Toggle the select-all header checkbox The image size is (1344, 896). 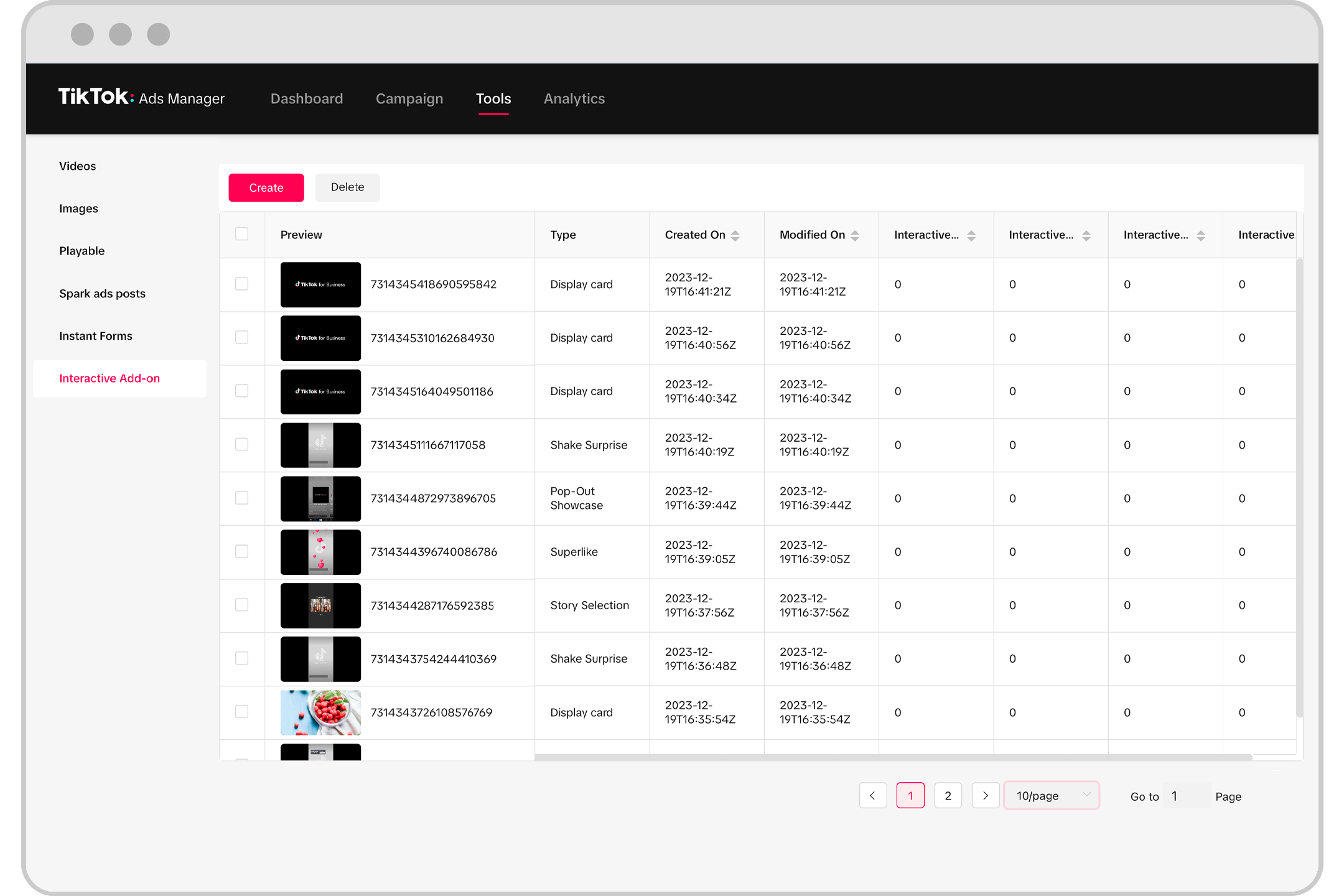point(242,234)
